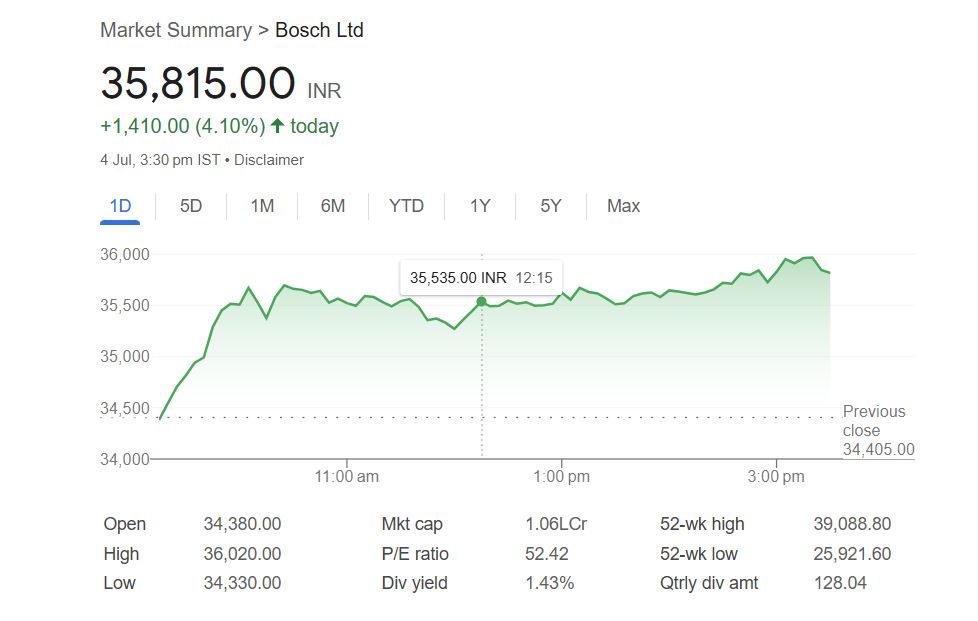Click the Bosch Ltd title

click(319, 30)
